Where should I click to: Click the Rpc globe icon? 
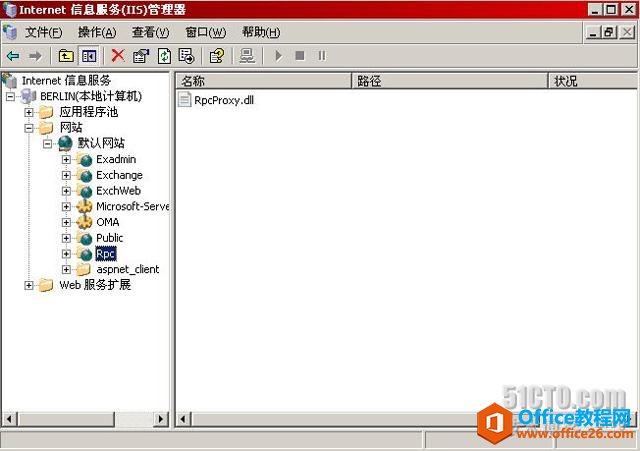coord(85,254)
